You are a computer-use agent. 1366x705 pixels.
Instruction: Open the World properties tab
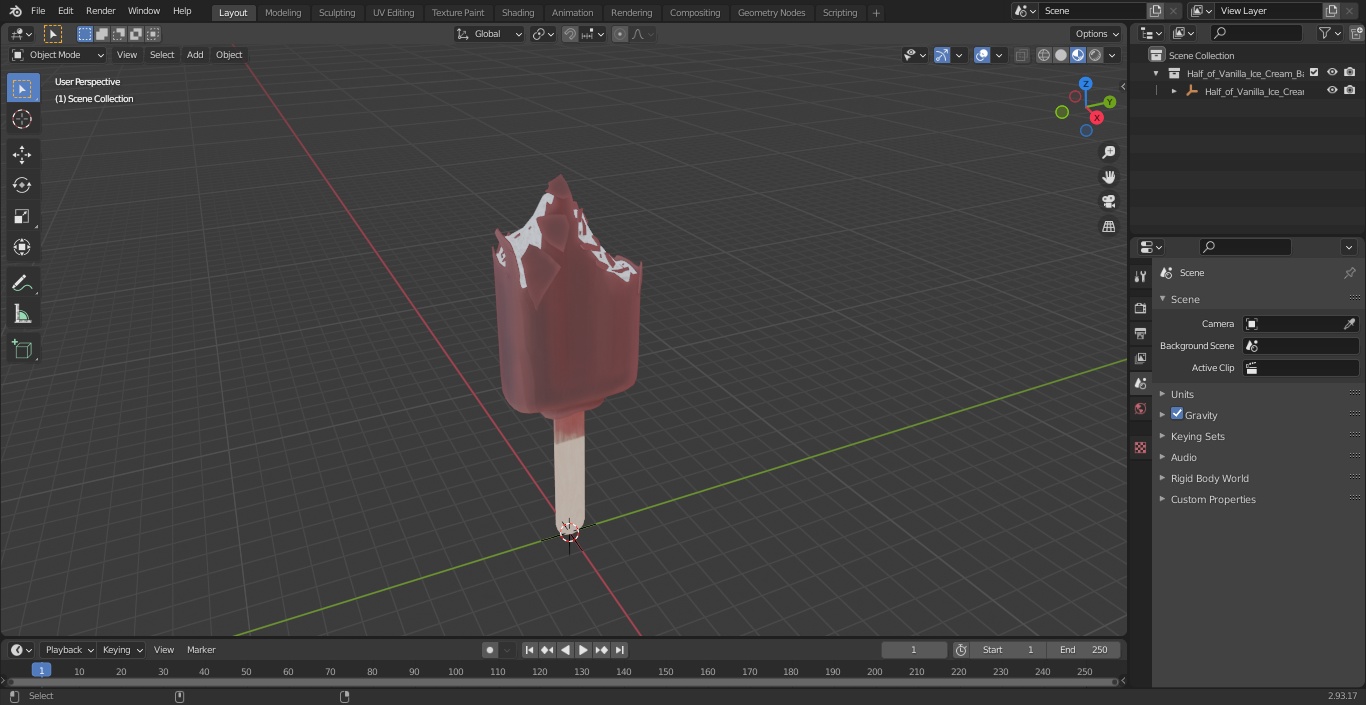[x=1140, y=409]
